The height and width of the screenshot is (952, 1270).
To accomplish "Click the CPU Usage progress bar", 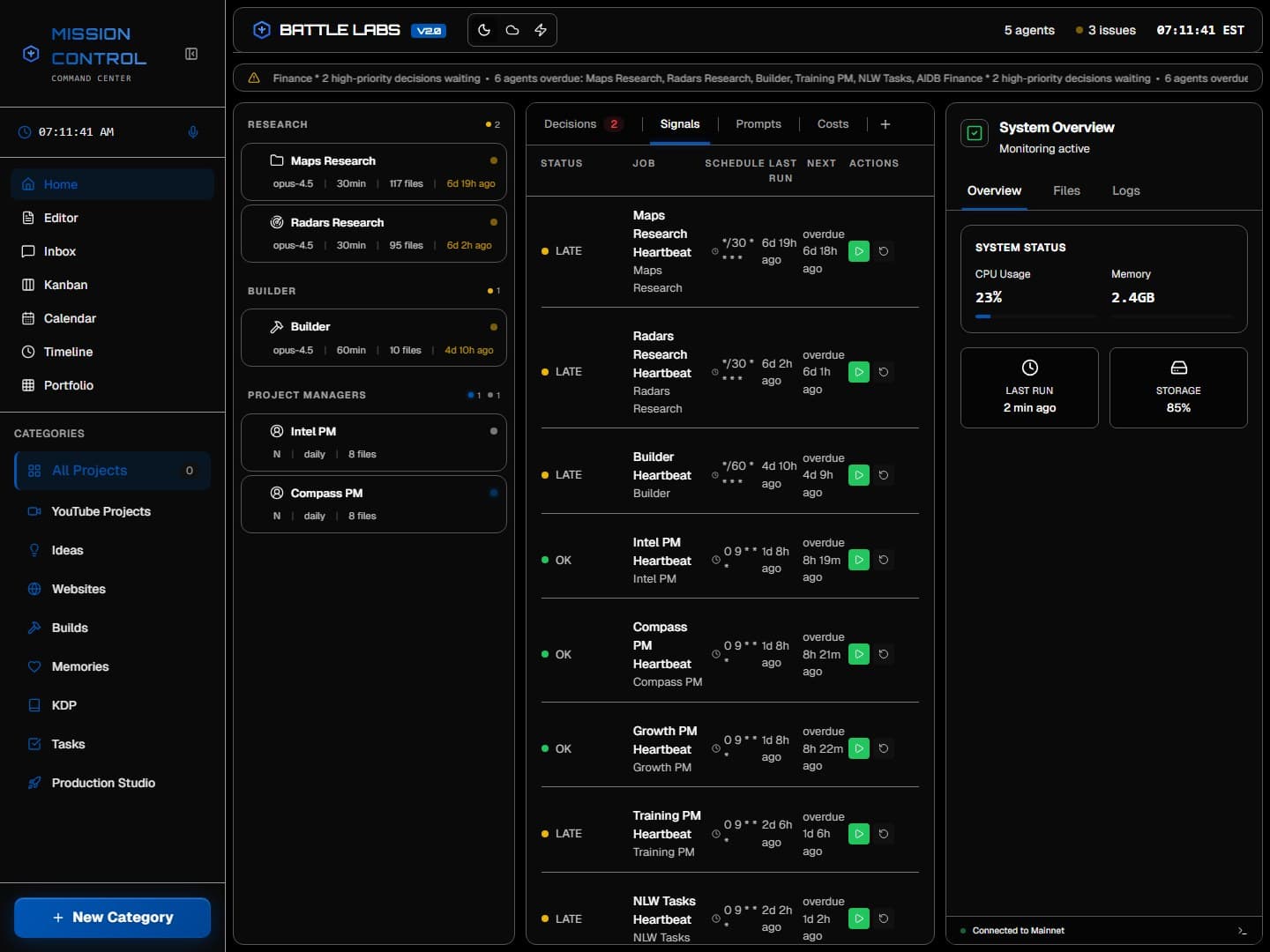I will click(x=1035, y=316).
